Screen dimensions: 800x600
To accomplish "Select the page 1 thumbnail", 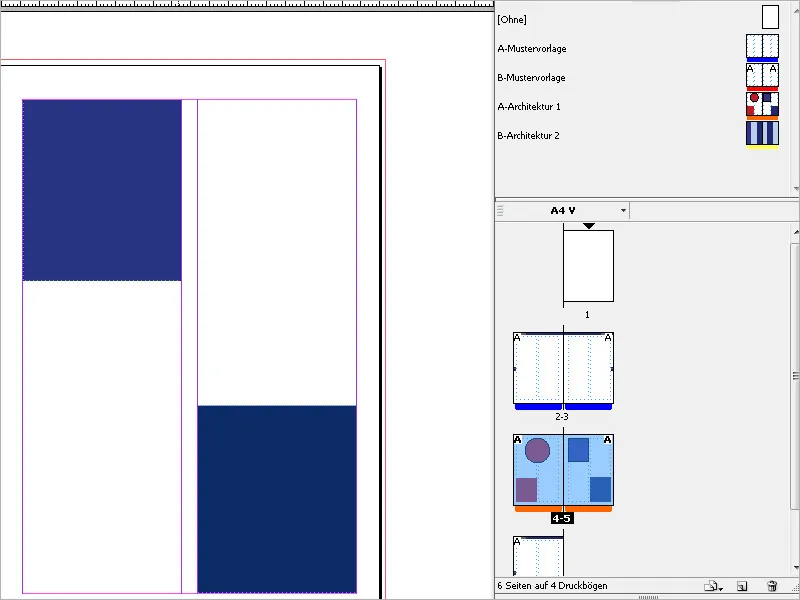I will coord(588,266).
